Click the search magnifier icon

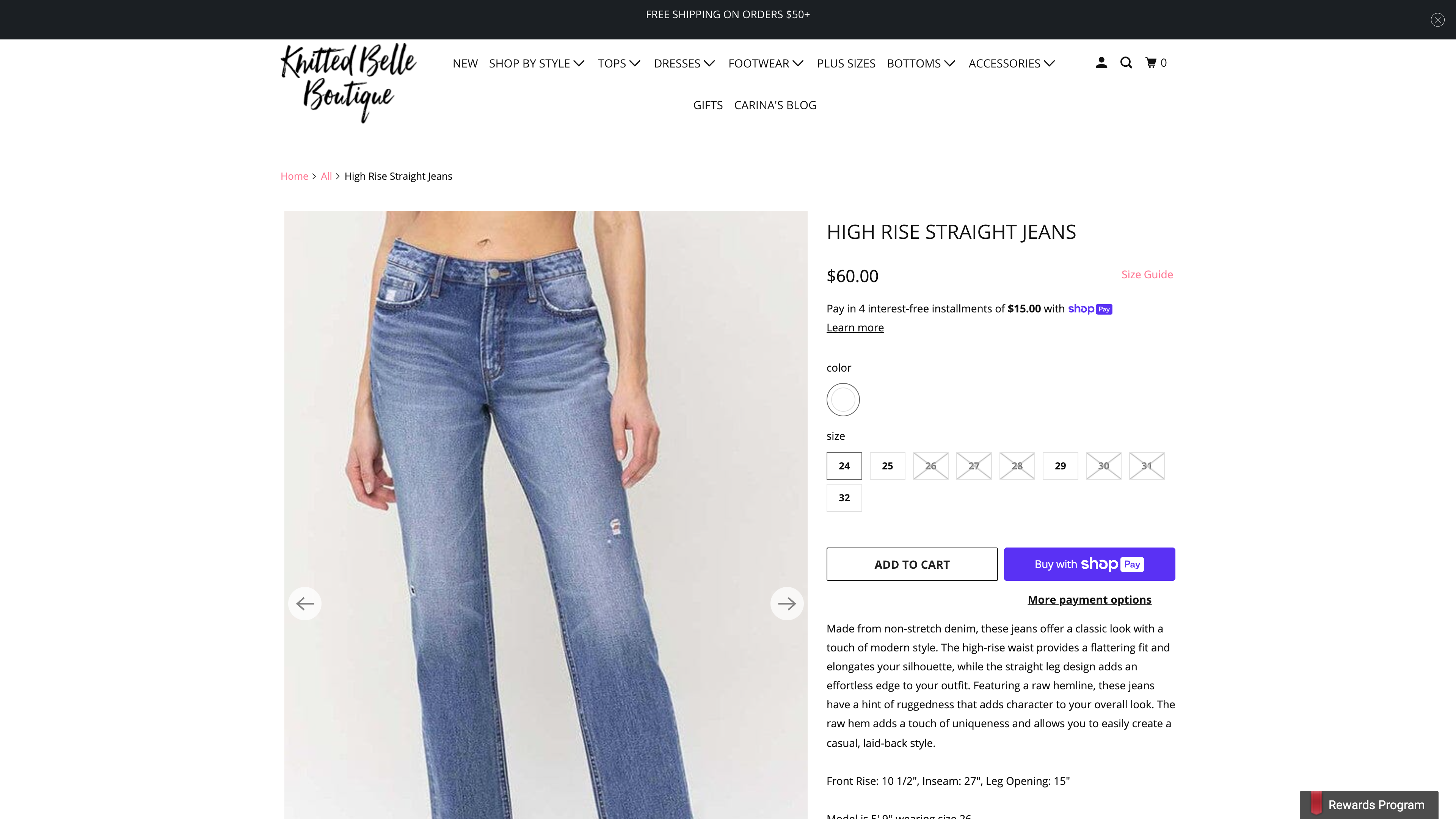pos(1126,63)
